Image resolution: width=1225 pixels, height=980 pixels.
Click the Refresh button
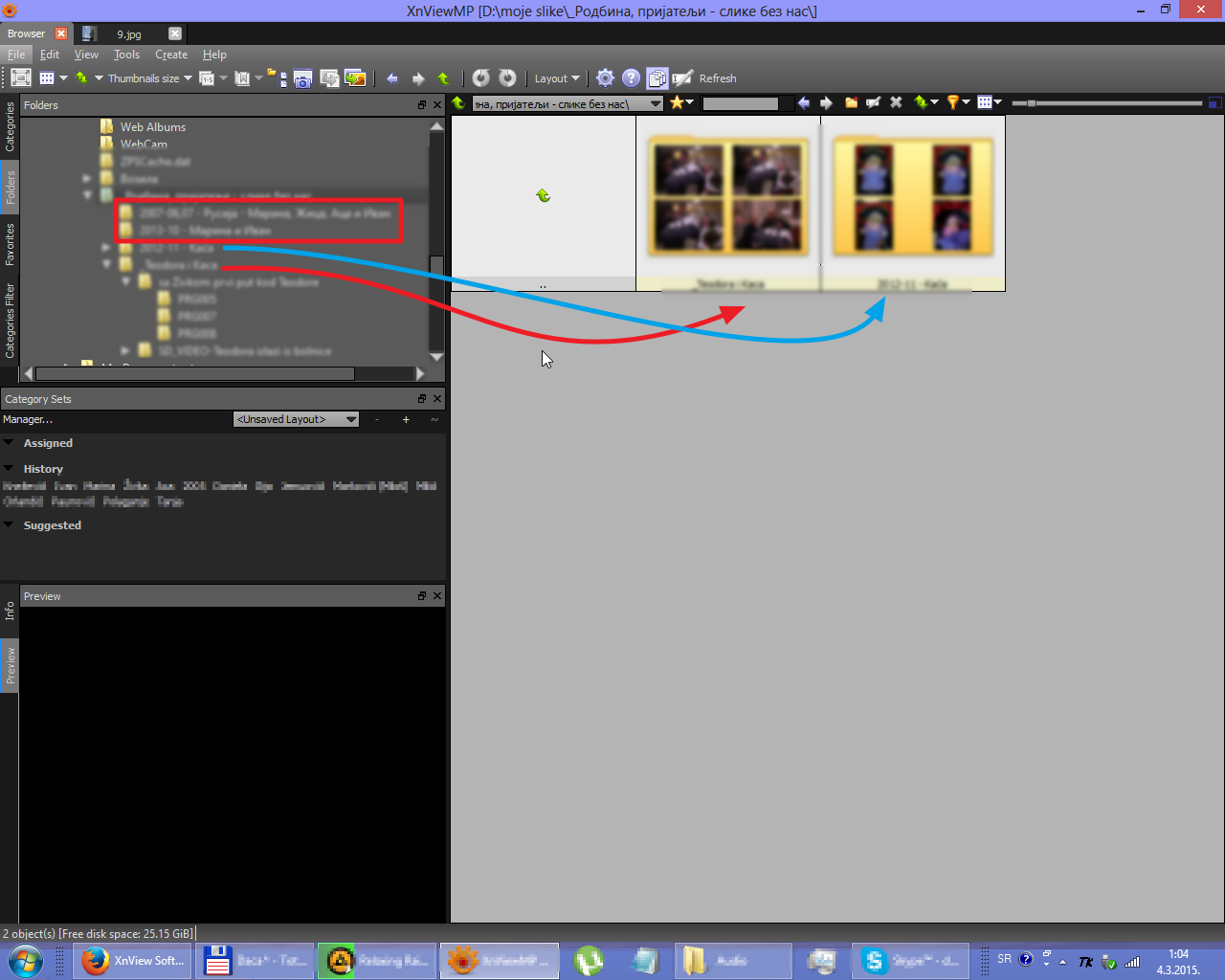point(718,78)
